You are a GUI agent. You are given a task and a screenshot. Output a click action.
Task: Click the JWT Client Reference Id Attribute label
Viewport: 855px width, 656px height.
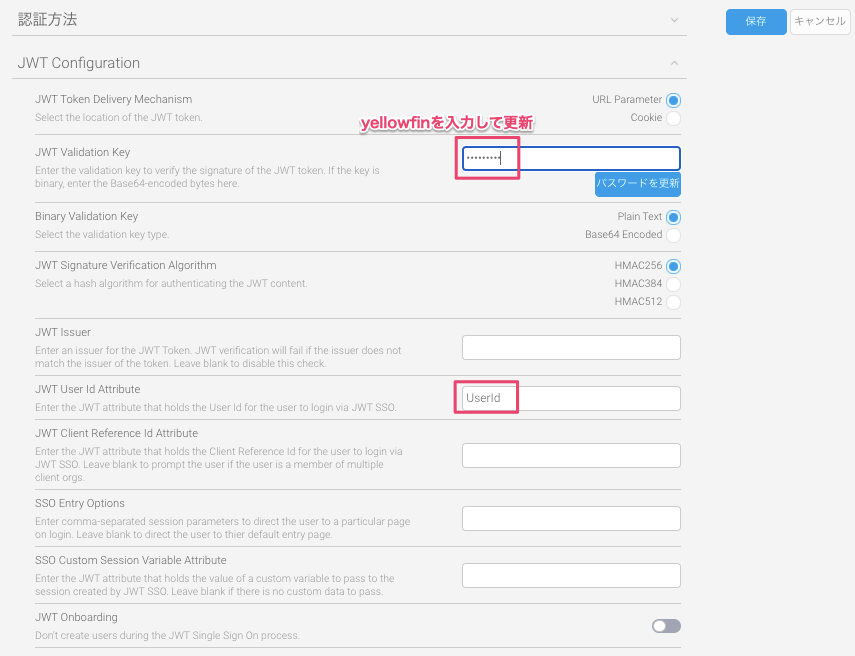116,434
